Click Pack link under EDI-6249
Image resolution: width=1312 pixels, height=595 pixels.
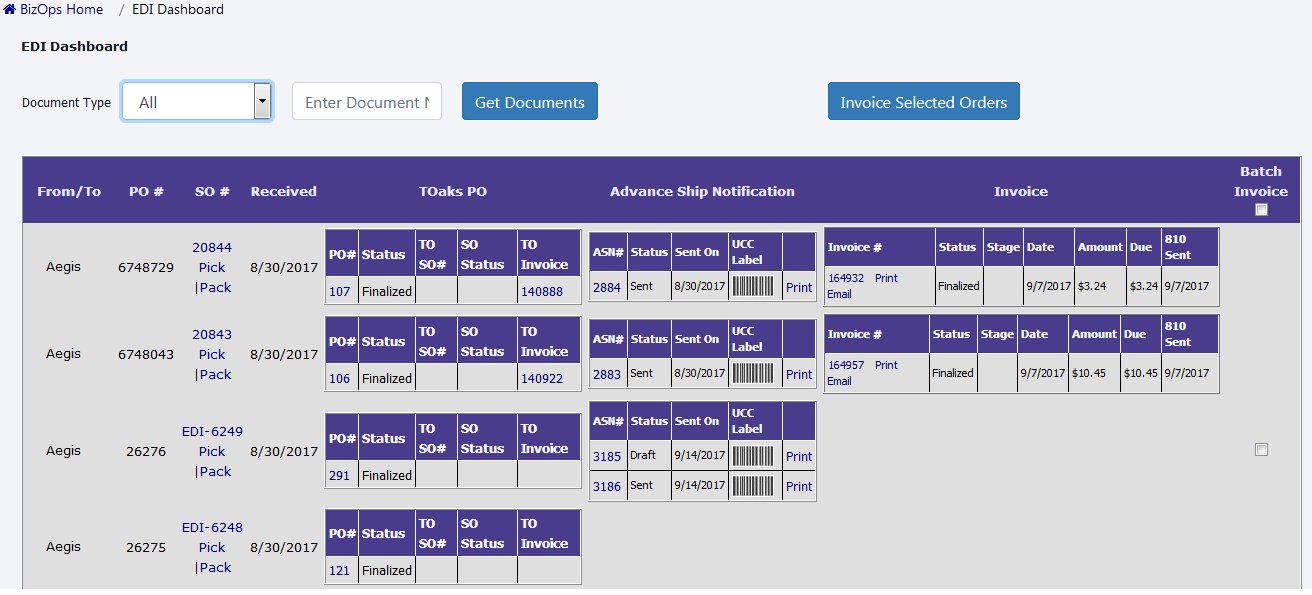pyautogui.click(x=215, y=472)
